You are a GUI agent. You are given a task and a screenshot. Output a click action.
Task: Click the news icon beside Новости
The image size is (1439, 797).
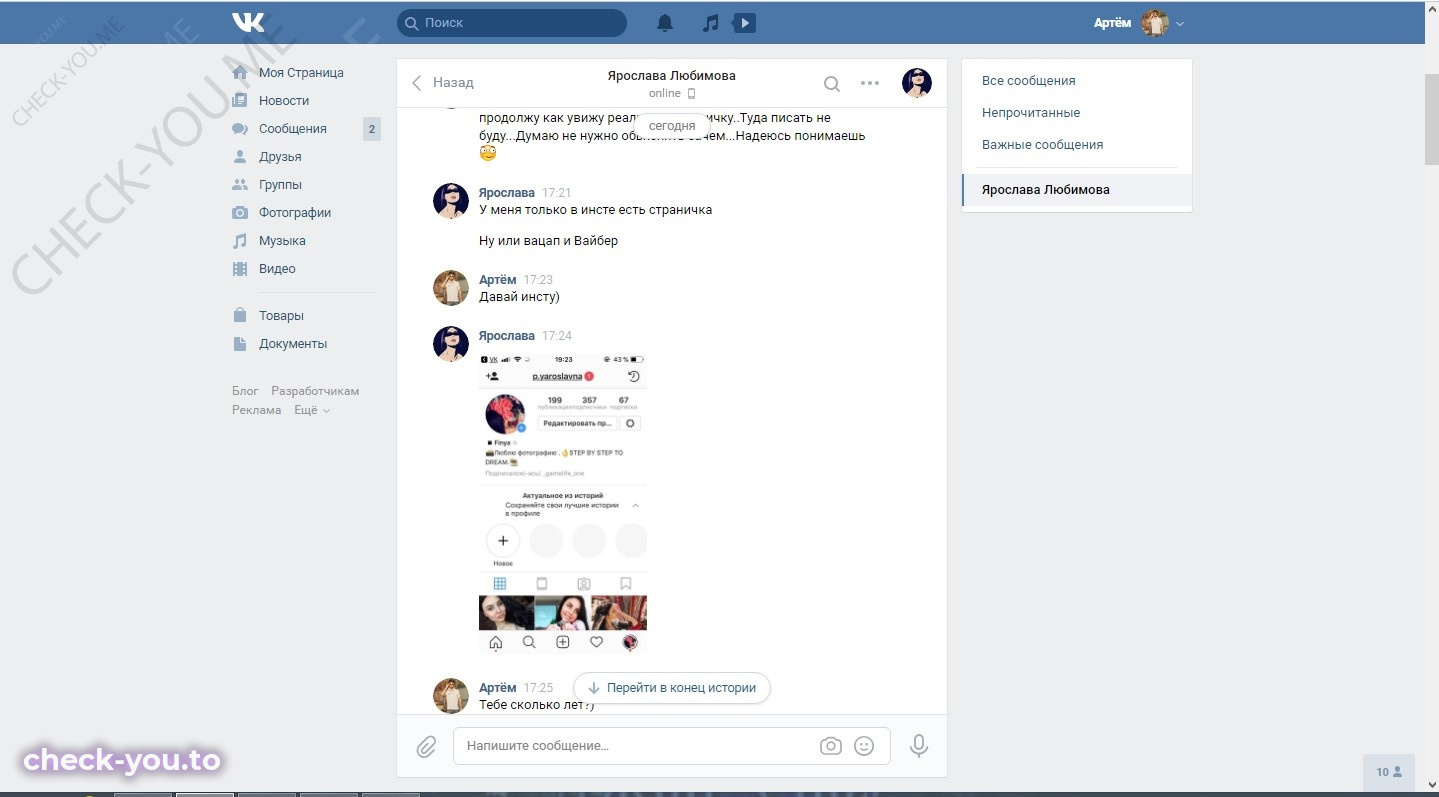pyautogui.click(x=240, y=101)
